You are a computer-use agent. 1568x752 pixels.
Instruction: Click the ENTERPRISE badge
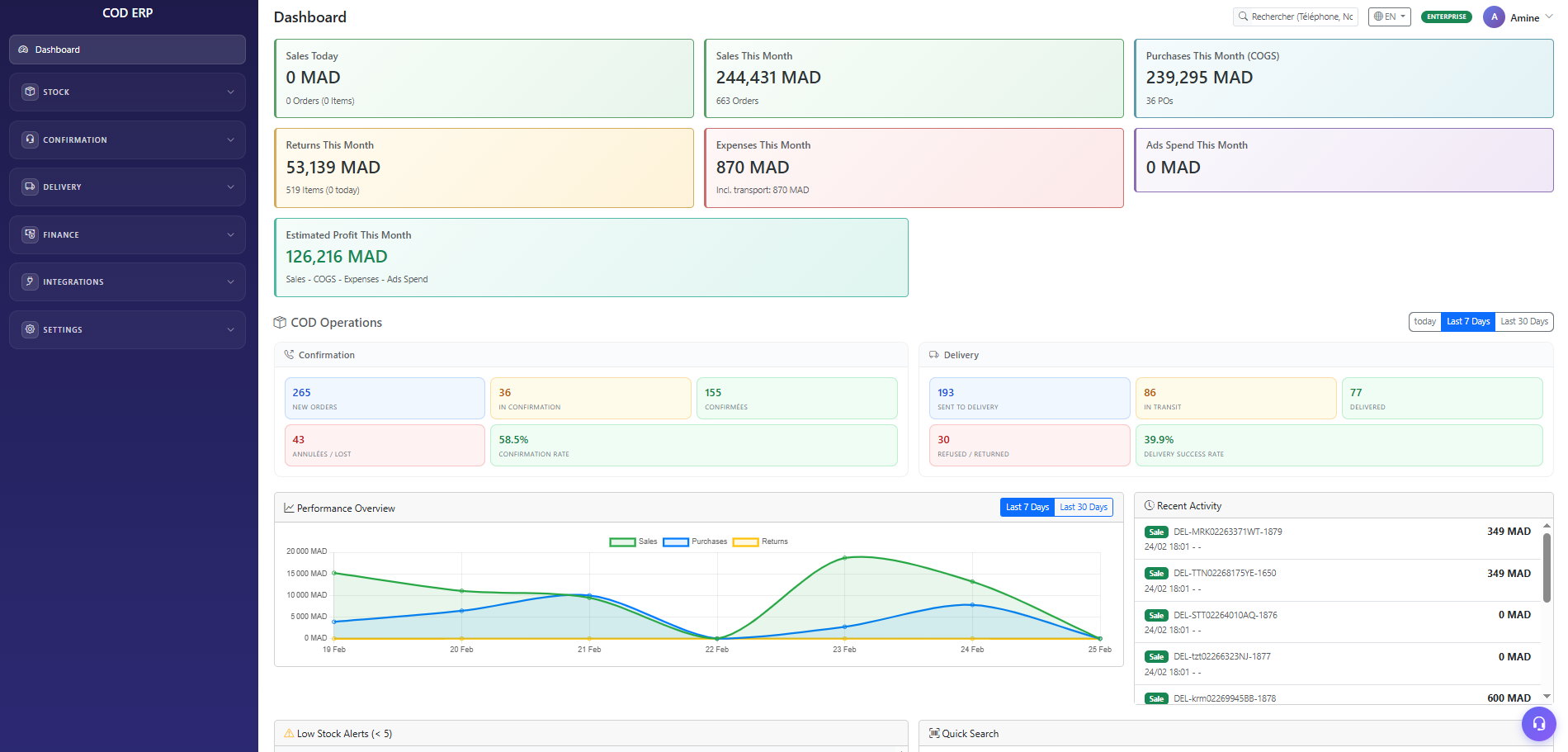click(x=1446, y=16)
